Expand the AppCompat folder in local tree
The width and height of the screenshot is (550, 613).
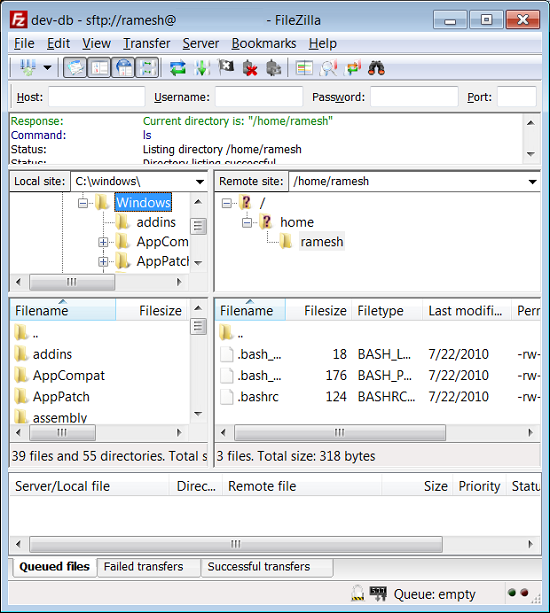(x=103, y=242)
